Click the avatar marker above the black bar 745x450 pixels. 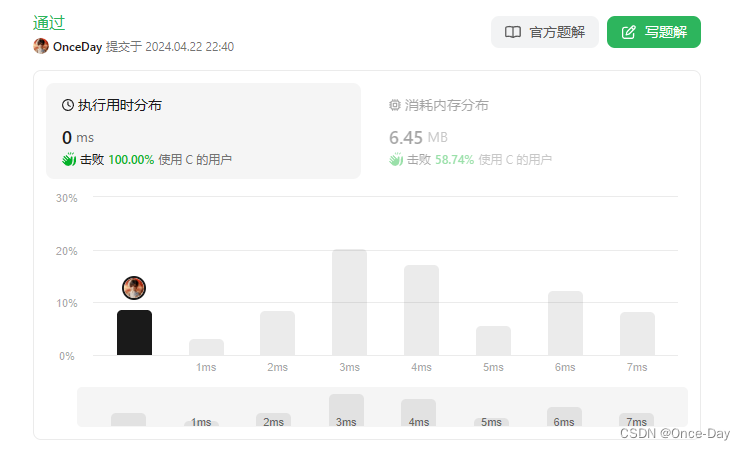click(134, 288)
